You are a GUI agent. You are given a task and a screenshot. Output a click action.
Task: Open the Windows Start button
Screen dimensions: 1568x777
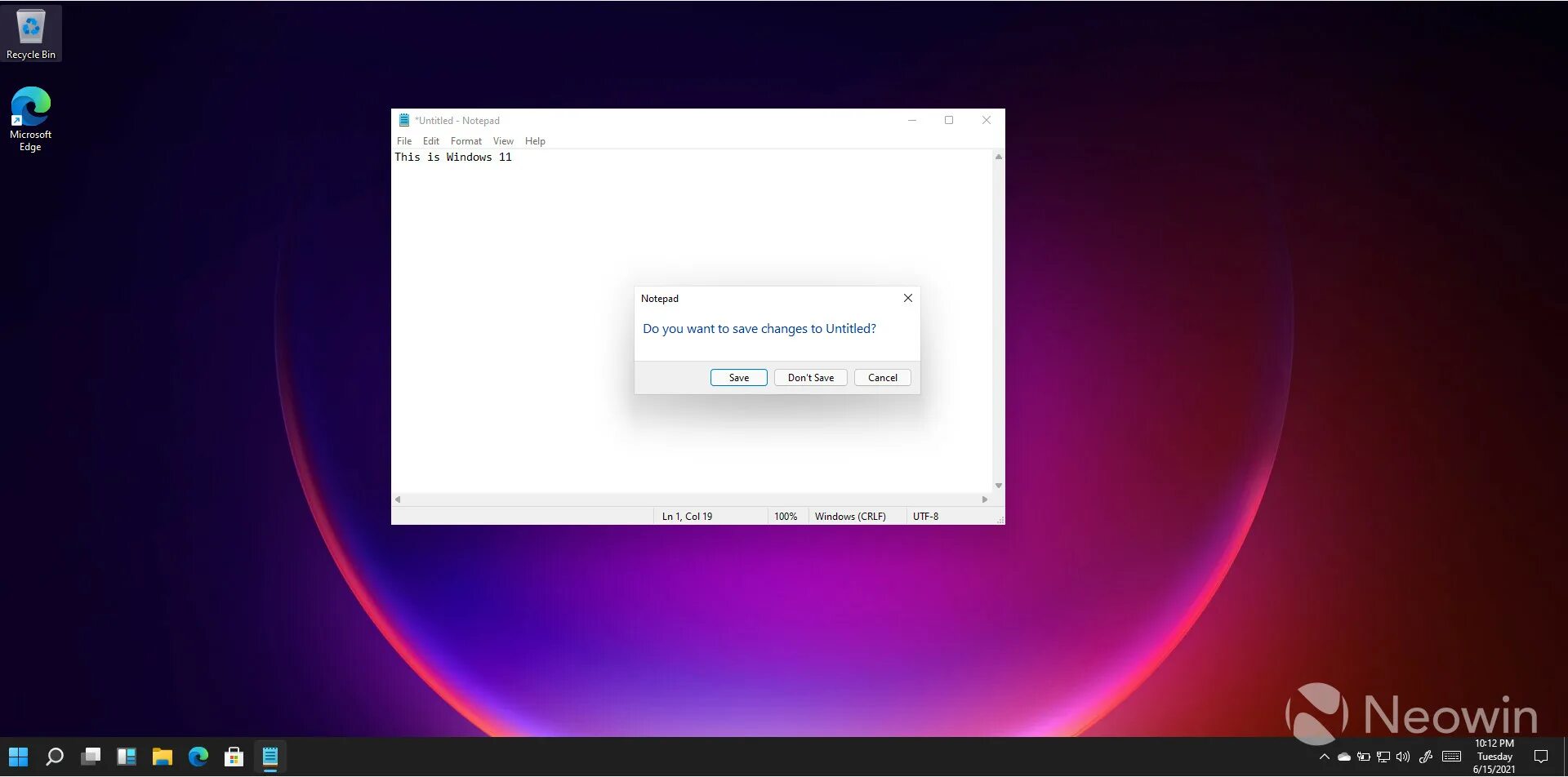tap(18, 757)
